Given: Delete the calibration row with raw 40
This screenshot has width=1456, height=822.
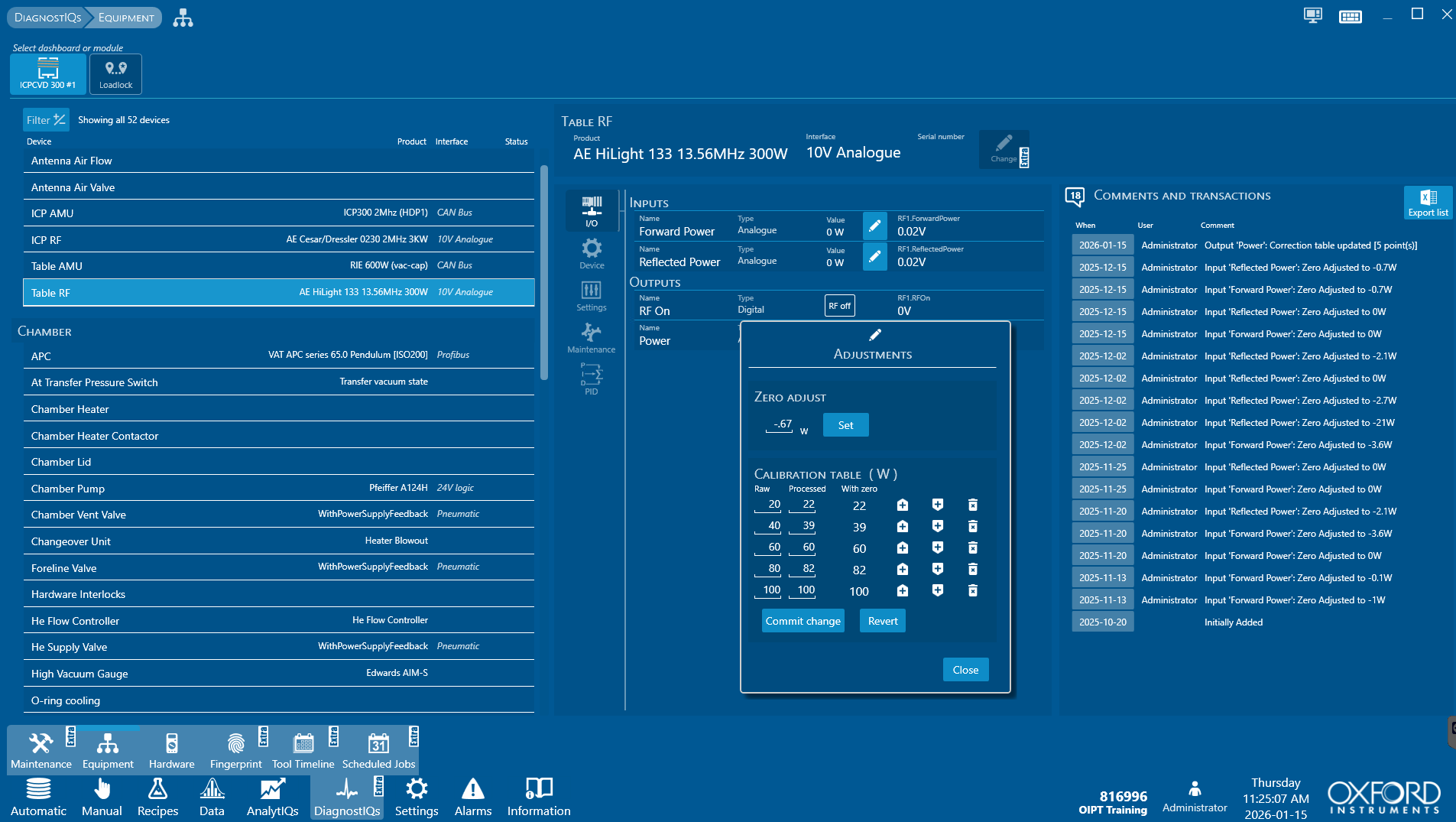Looking at the screenshot, I should [x=972, y=526].
